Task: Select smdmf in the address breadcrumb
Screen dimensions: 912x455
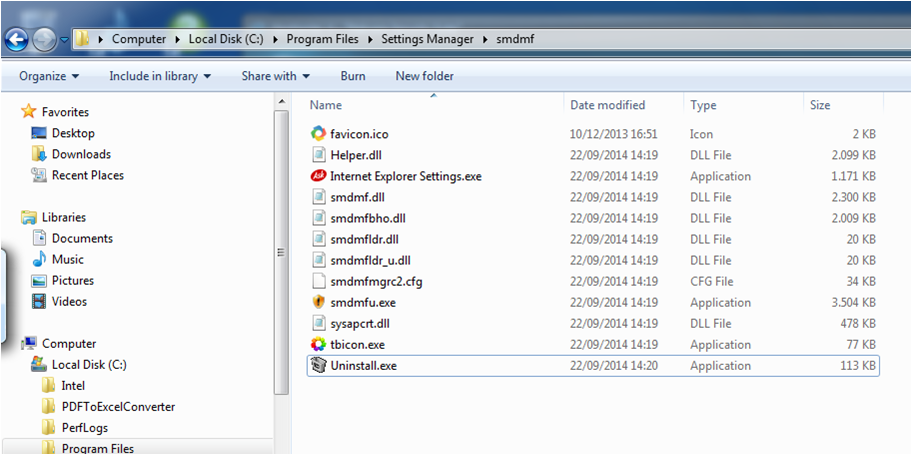Action: (515, 39)
